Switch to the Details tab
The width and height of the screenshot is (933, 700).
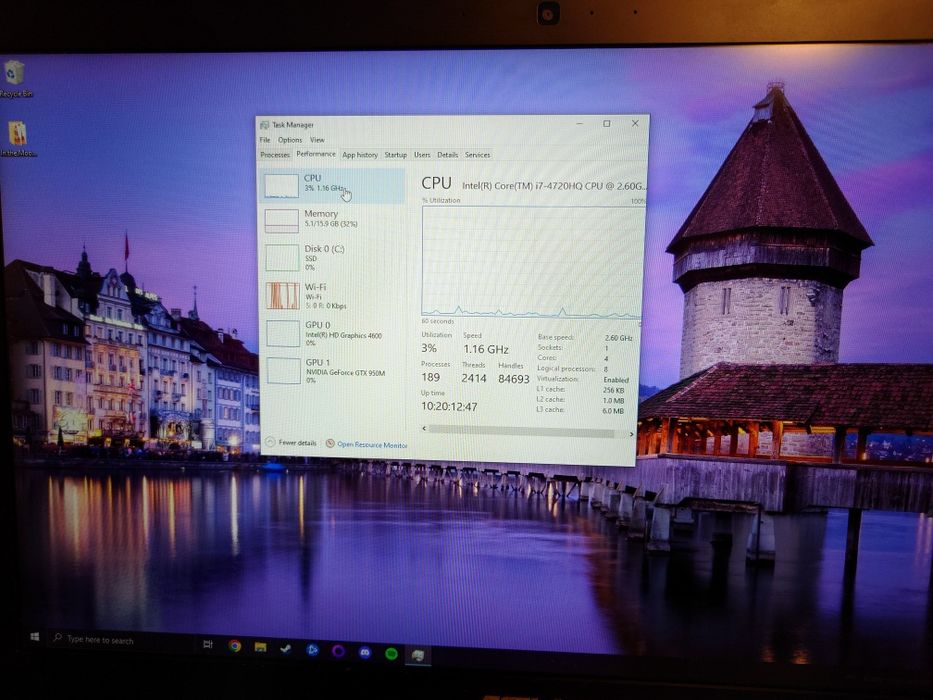[x=447, y=155]
